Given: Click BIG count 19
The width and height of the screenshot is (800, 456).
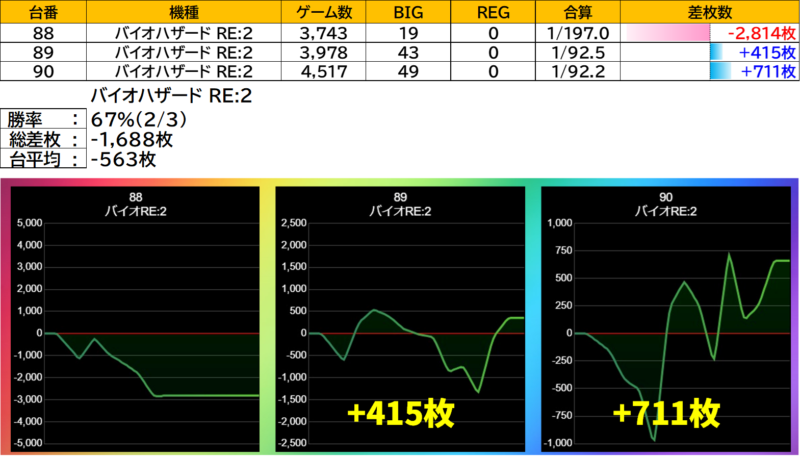Looking at the screenshot, I should point(408,33).
